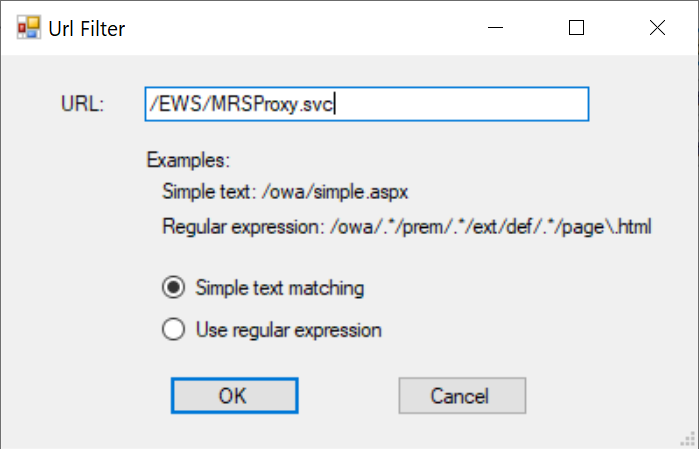699x449 pixels.
Task: Click the "URL:" field label
Action: 83,104
